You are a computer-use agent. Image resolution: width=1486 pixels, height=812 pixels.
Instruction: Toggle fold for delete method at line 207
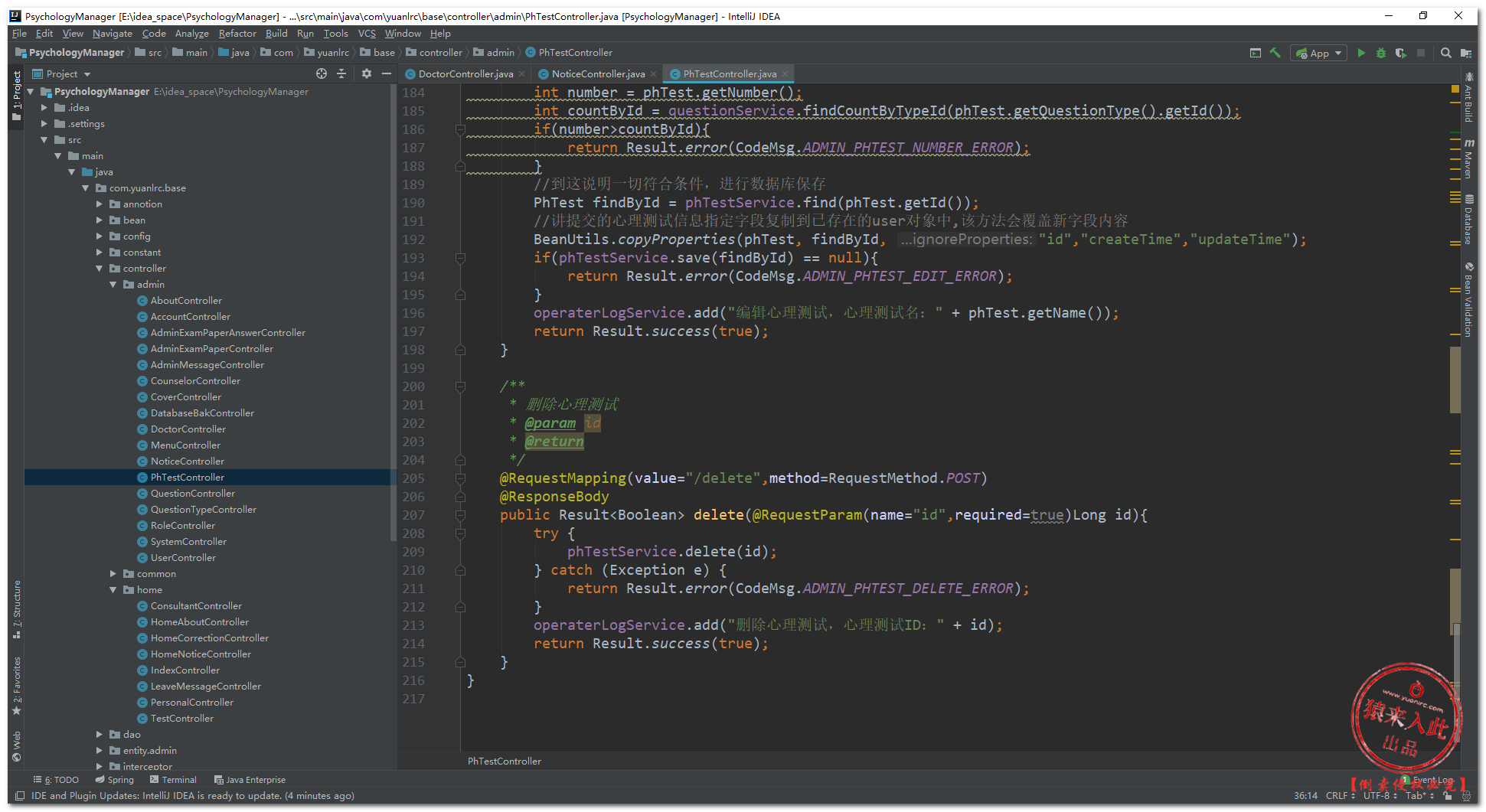(460, 515)
